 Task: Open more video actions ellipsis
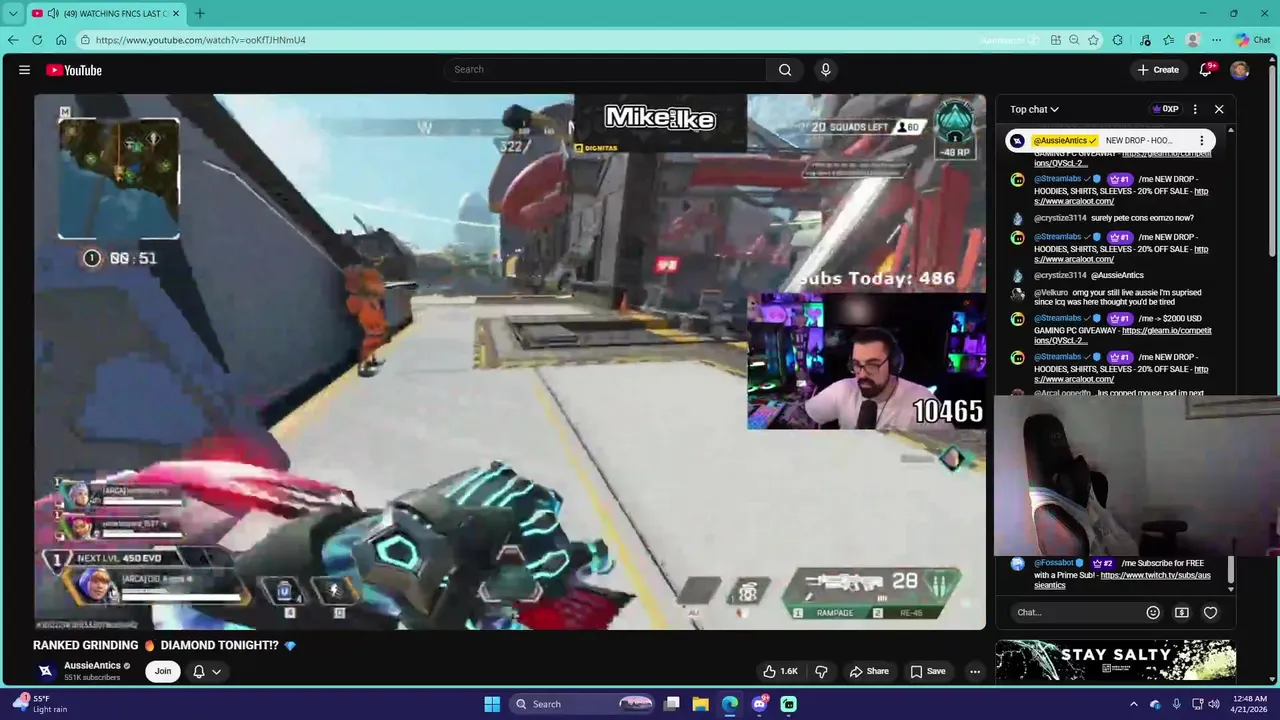coord(975,671)
